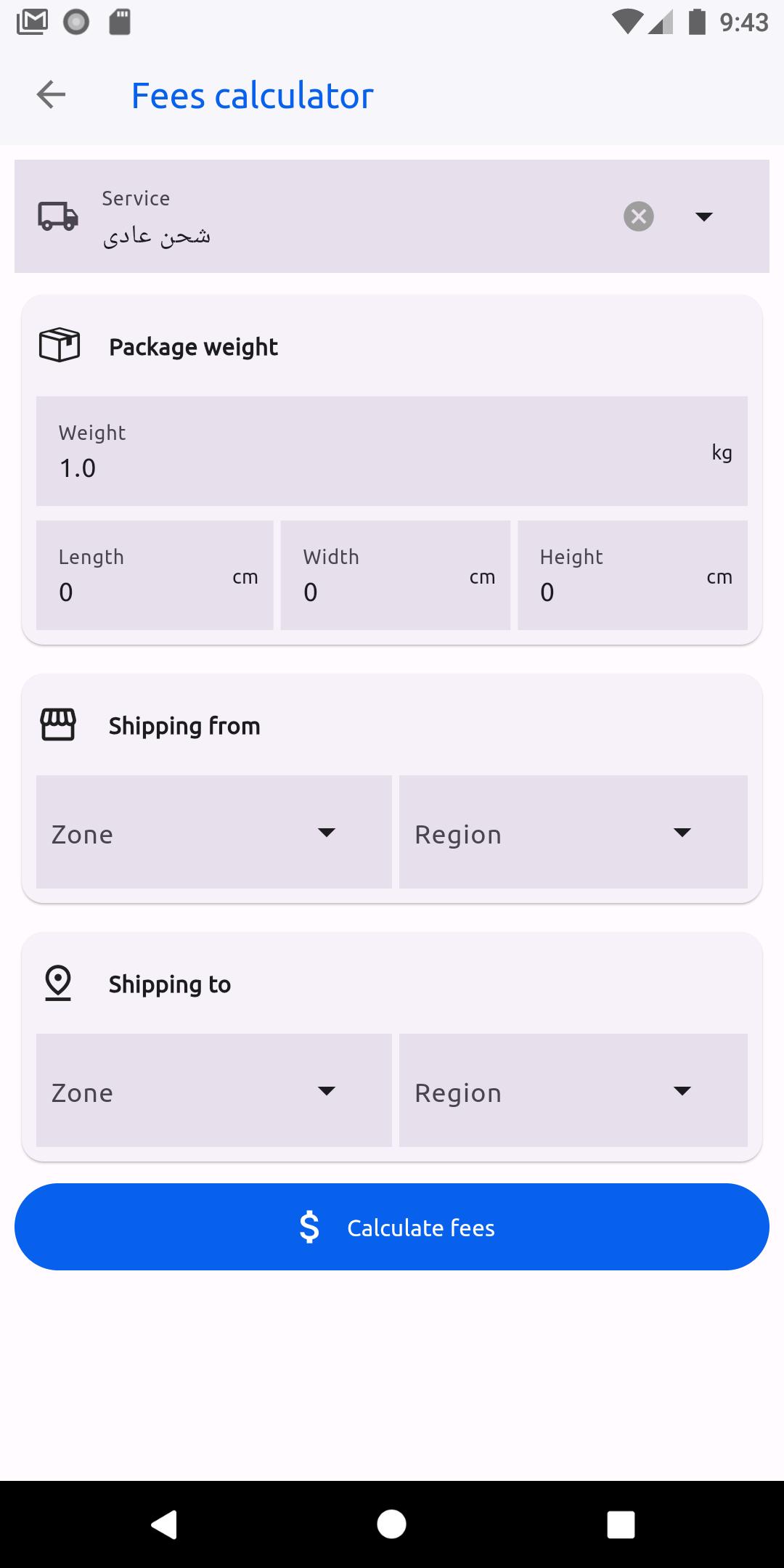
Task: Open Shipping to Zone dropdown
Action: (x=214, y=1090)
